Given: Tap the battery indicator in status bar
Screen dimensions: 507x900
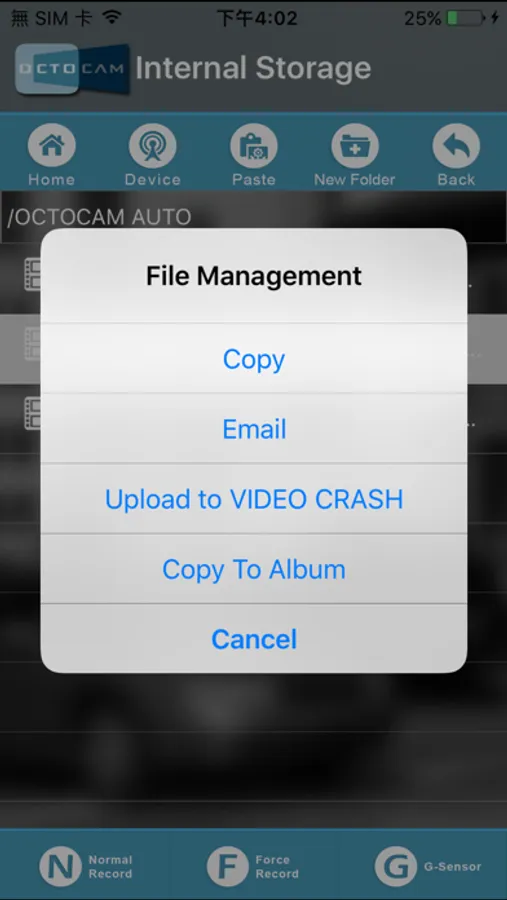Looking at the screenshot, I should pyautogui.click(x=466, y=18).
